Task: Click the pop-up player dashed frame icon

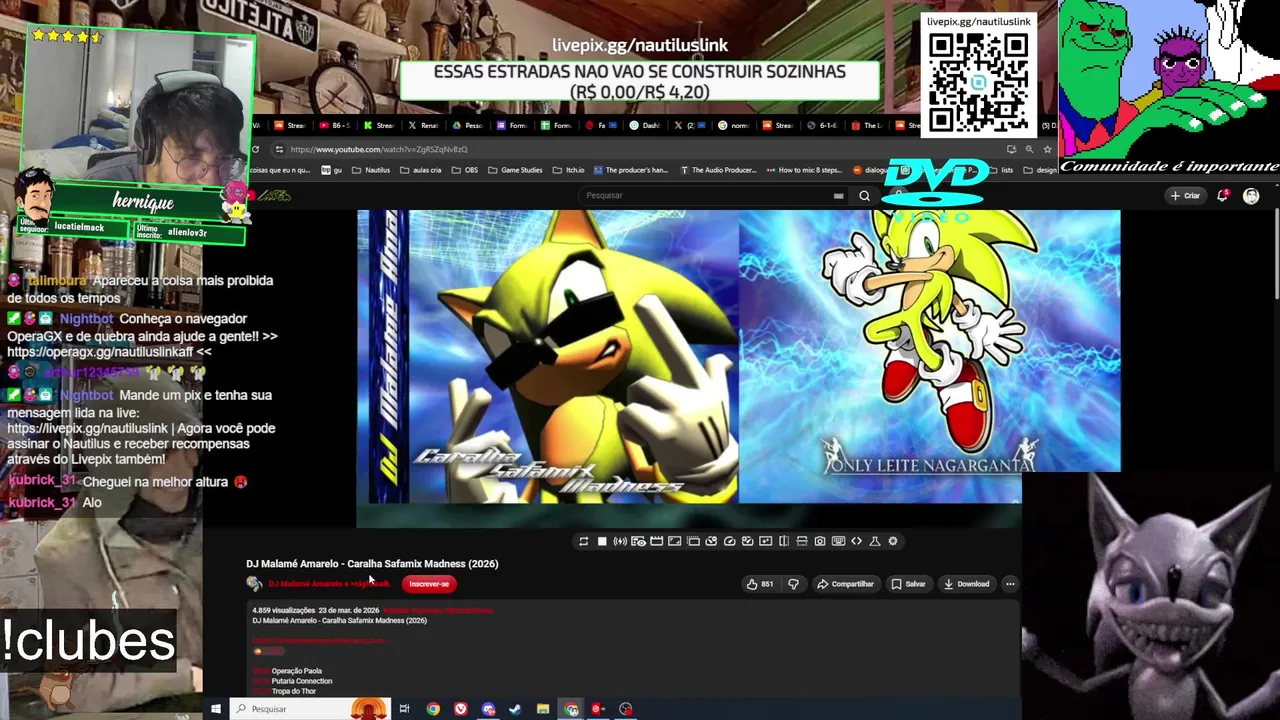Action: (x=693, y=541)
